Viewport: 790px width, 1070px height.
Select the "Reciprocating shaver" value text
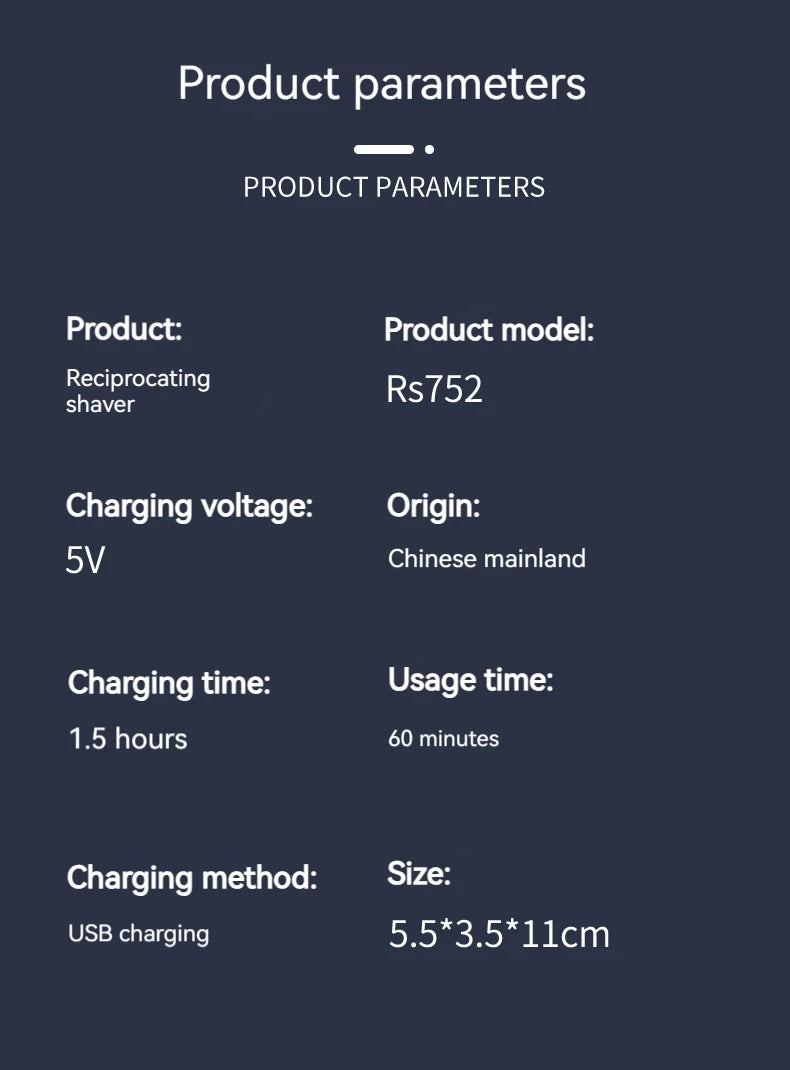pos(138,391)
